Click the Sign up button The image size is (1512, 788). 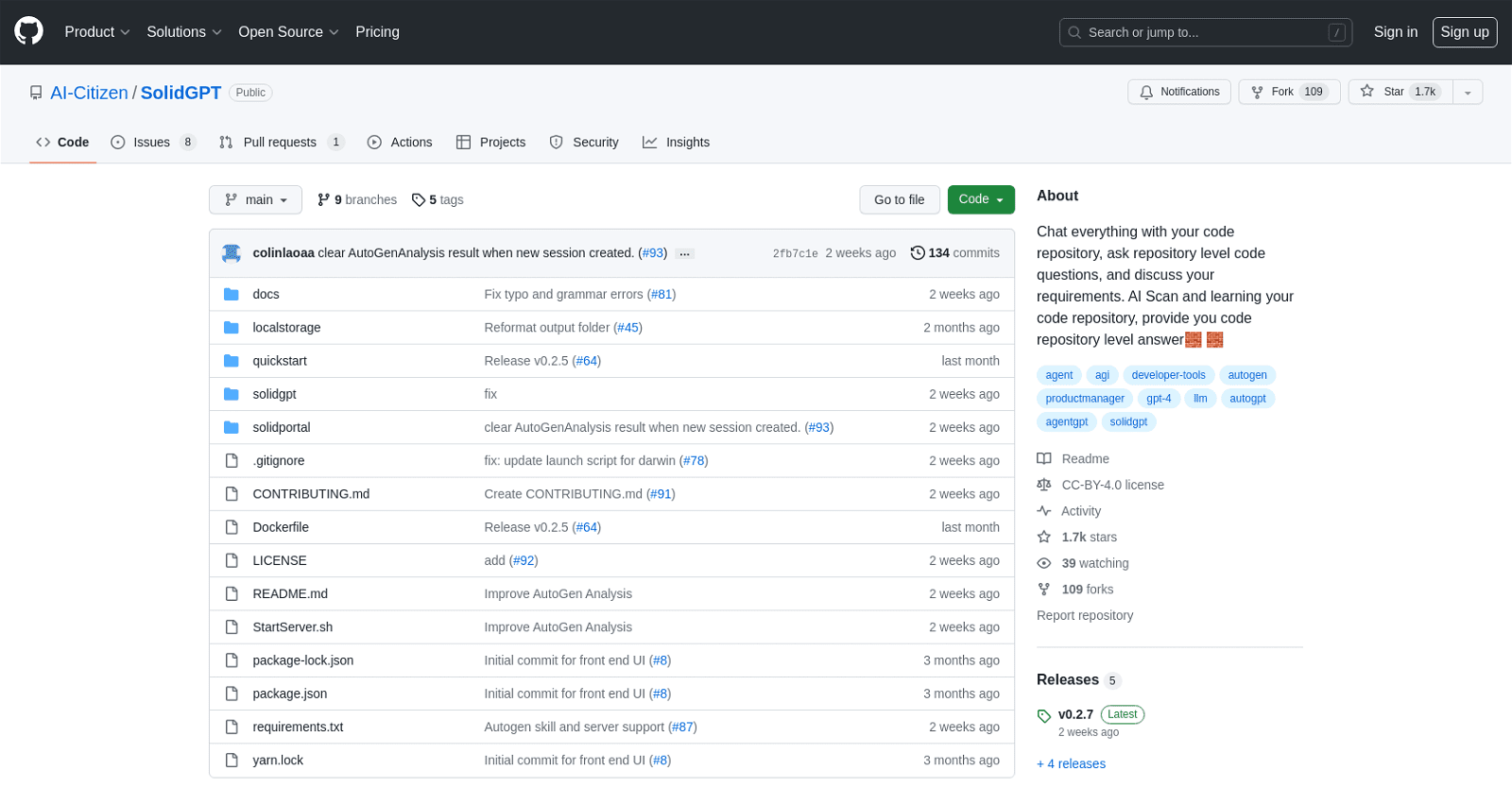coord(1464,32)
